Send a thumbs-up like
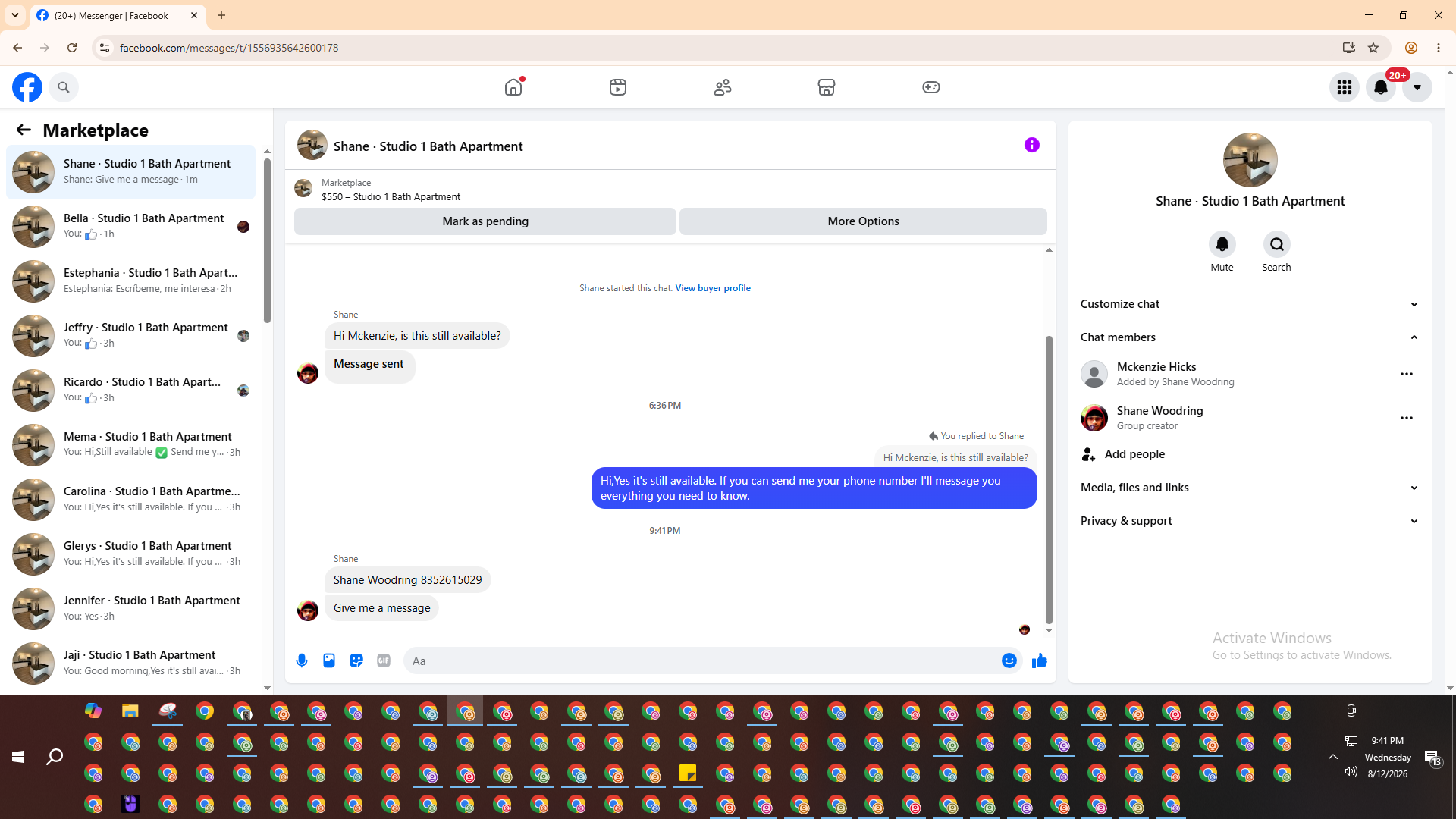 (1040, 661)
